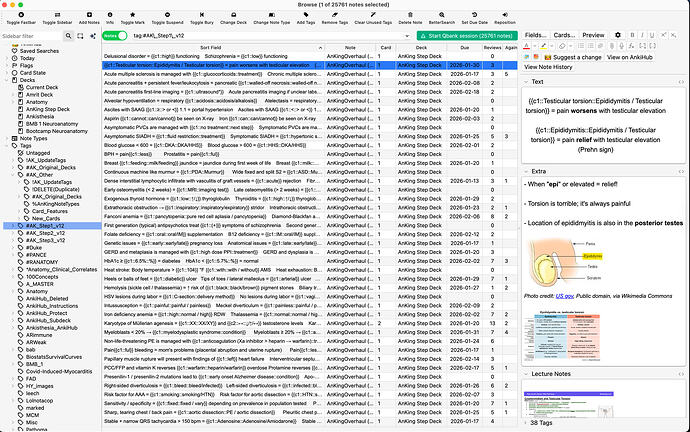Select the AnKing Step Deck in sidebar
This screenshot has height=432, width=690.
48,109
